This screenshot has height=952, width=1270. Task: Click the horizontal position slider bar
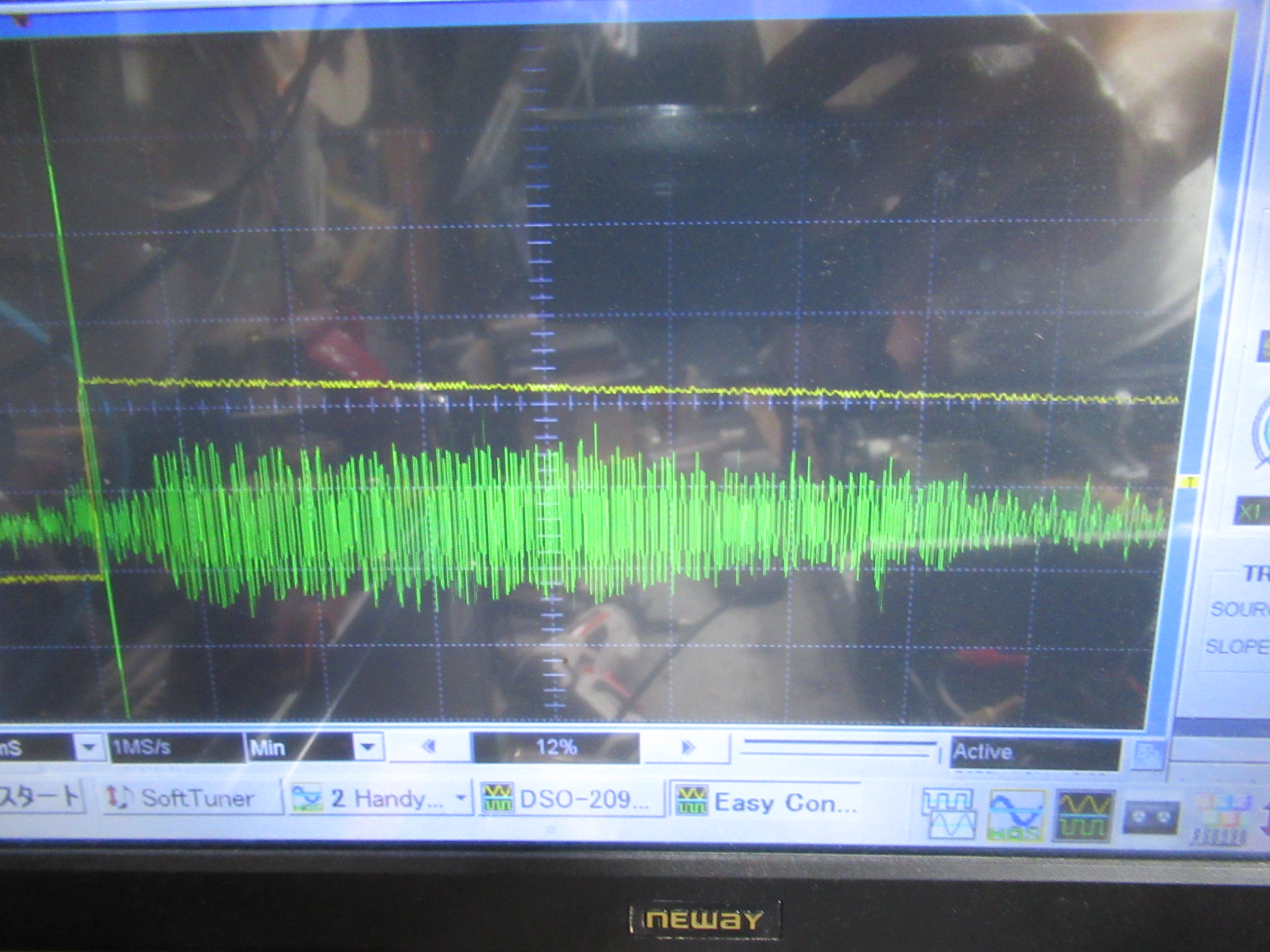pos(838,749)
